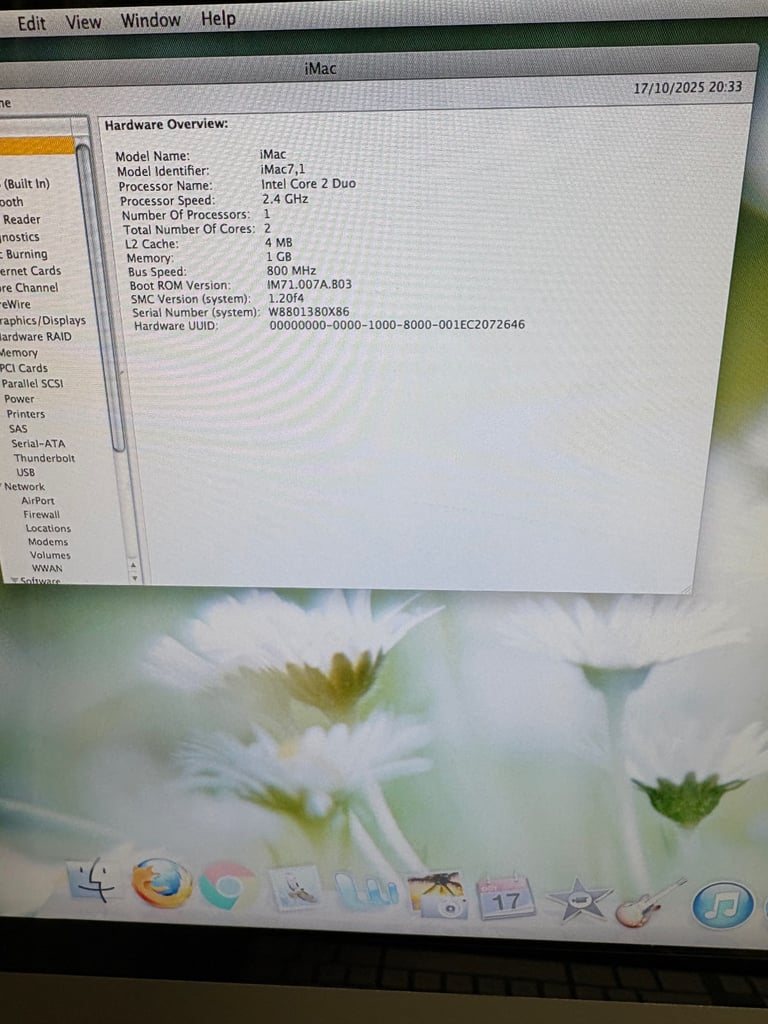Select Printers in the sidebar
768x1024 pixels.
pos(25,414)
